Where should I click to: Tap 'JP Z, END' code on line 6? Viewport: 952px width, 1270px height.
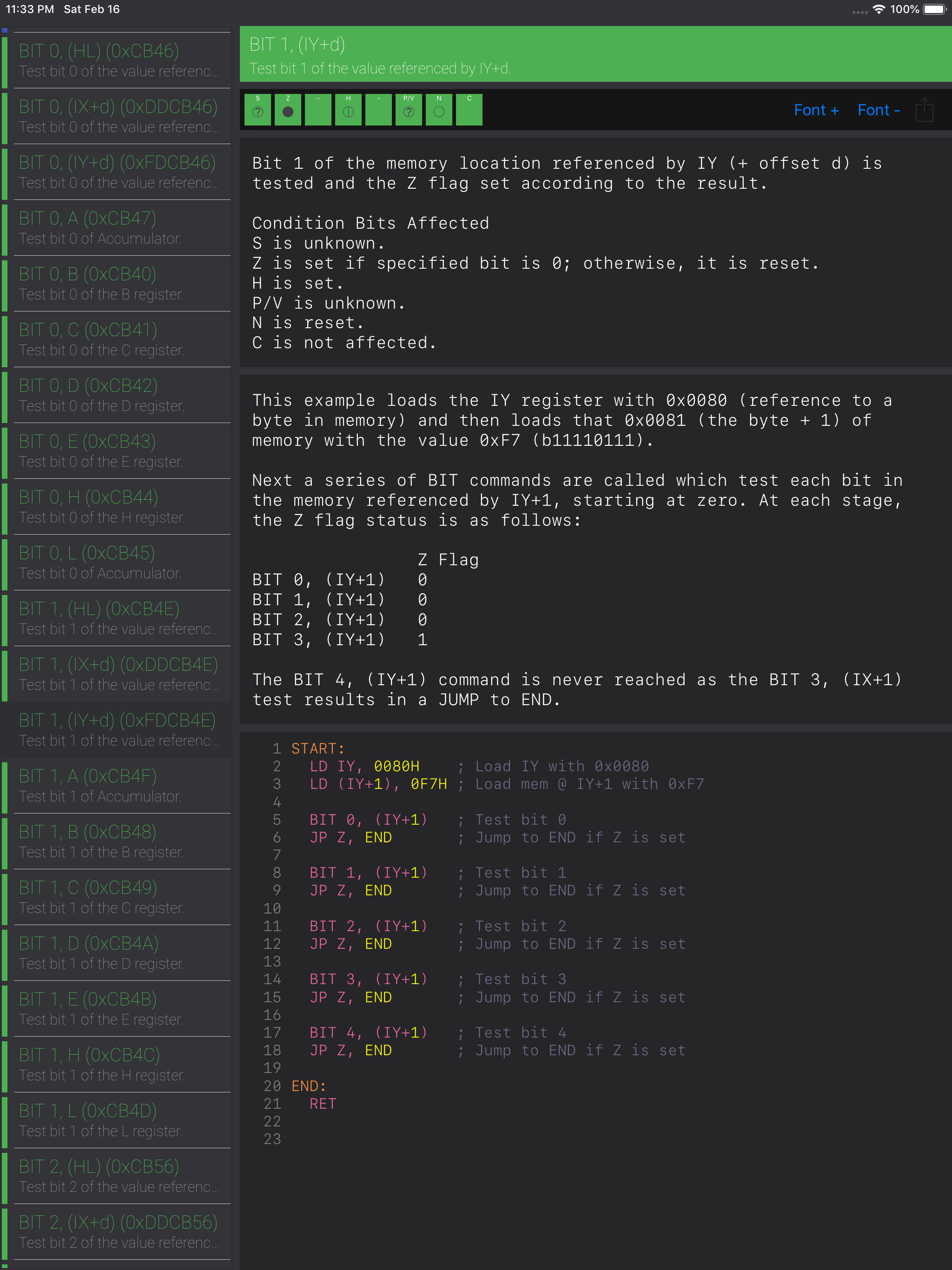[350, 837]
